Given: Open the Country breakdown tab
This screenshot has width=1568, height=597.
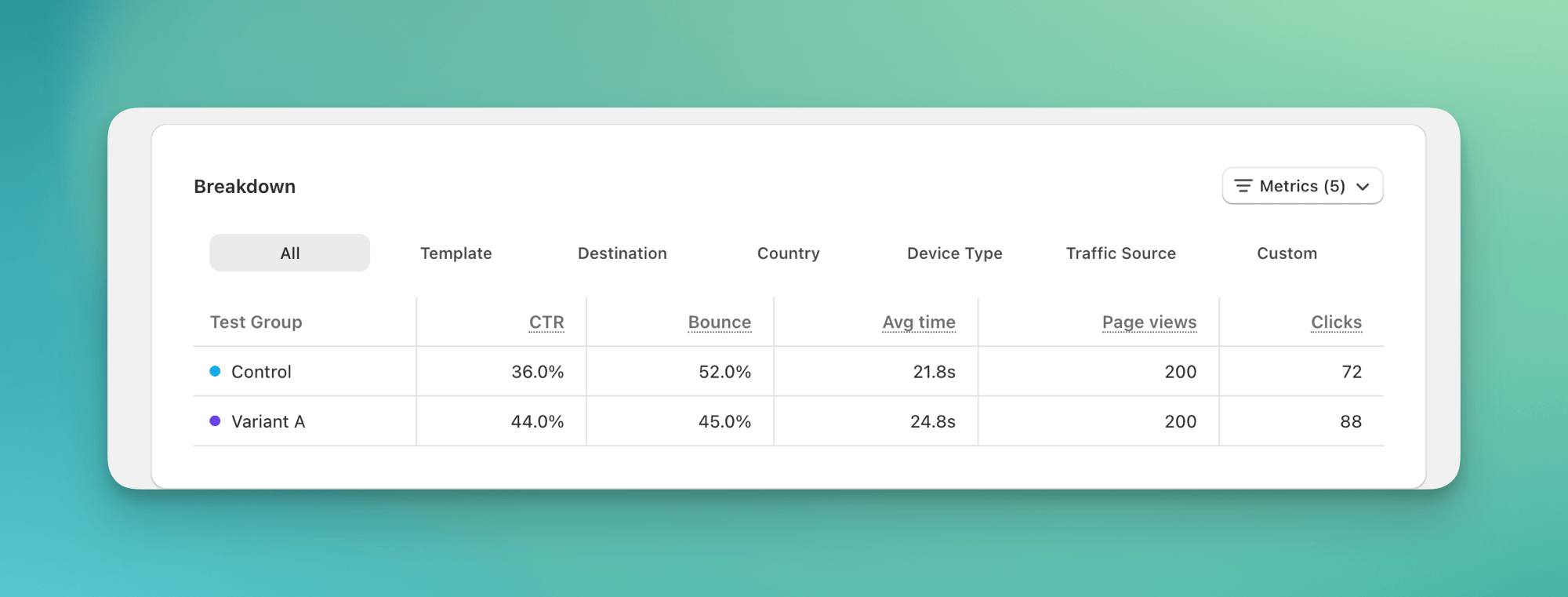Looking at the screenshot, I should click(789, 253).
